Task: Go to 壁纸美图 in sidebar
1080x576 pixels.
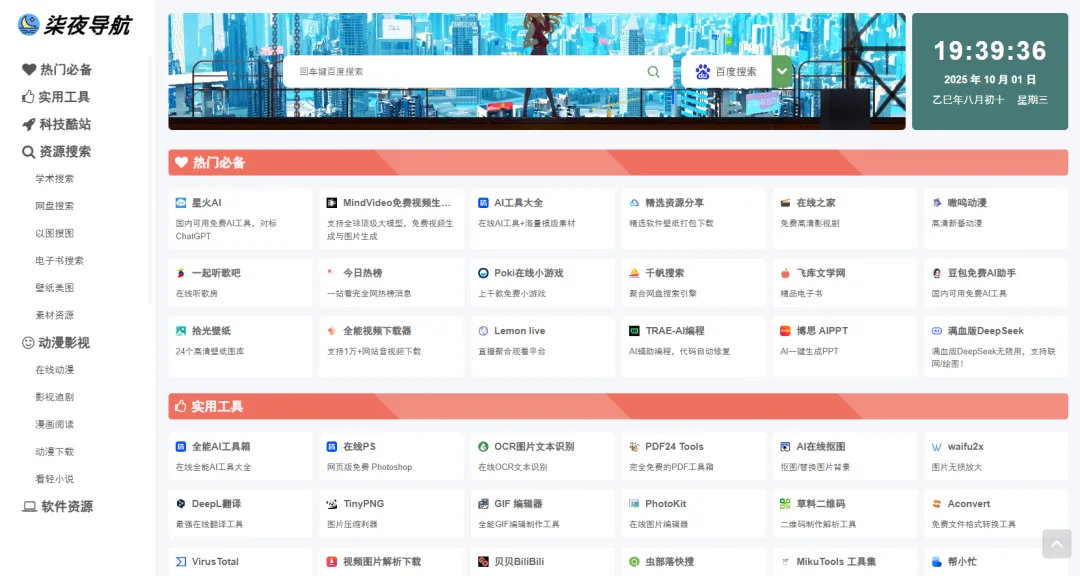Action: (x=54, y=288)
